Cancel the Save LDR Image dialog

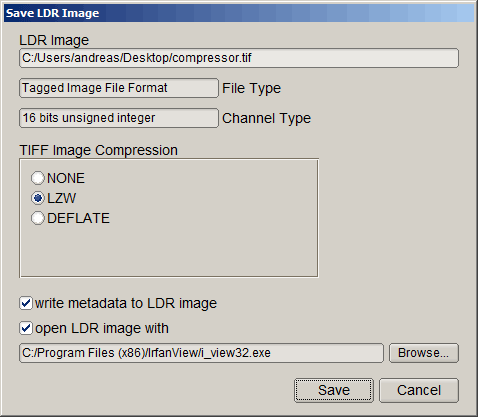click(x=419, y=390)
